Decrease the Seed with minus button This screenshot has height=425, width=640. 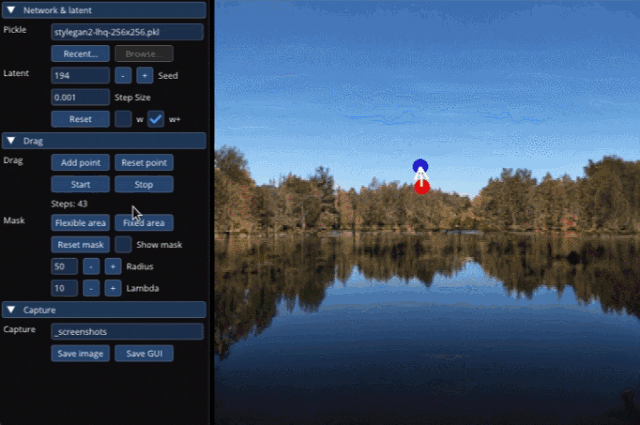pos(122,75)
